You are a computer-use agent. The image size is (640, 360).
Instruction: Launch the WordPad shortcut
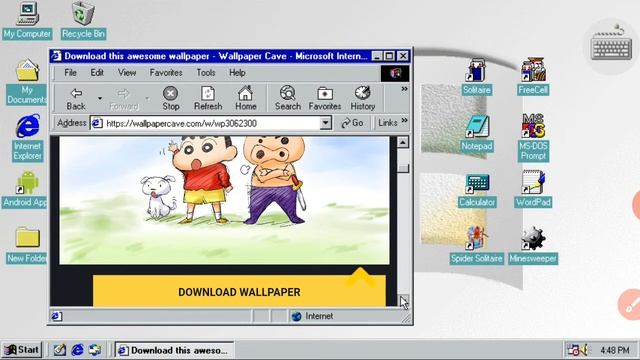click(x=533, y=189)
